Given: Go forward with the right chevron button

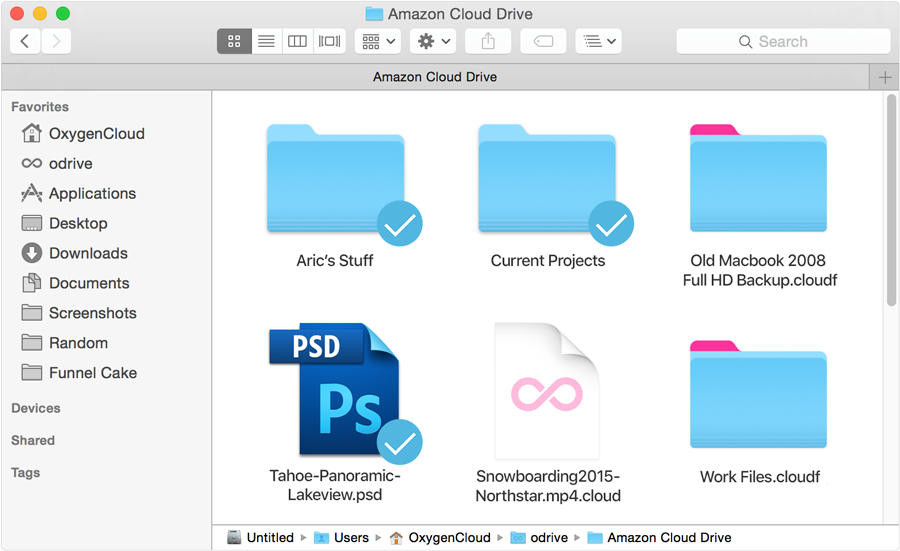Looking at the screenshot, I should (56, 41).
